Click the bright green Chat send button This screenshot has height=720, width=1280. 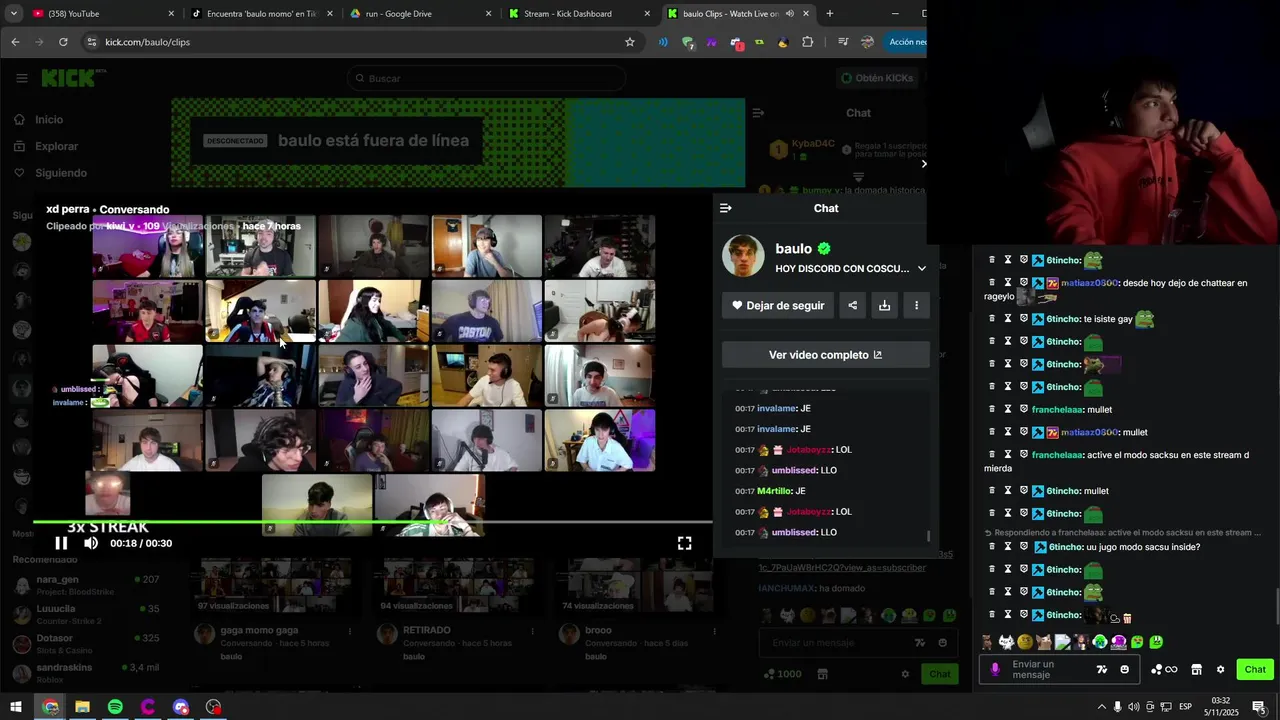tap(1255, 669)
